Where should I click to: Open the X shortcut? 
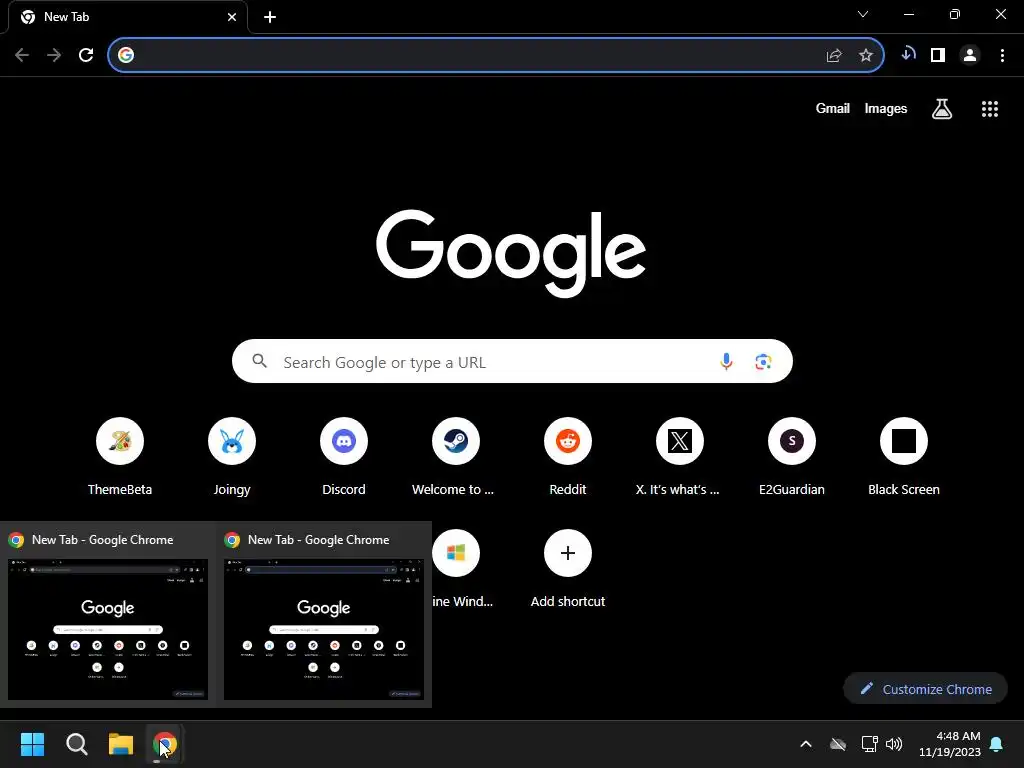[x=680, y=457]
